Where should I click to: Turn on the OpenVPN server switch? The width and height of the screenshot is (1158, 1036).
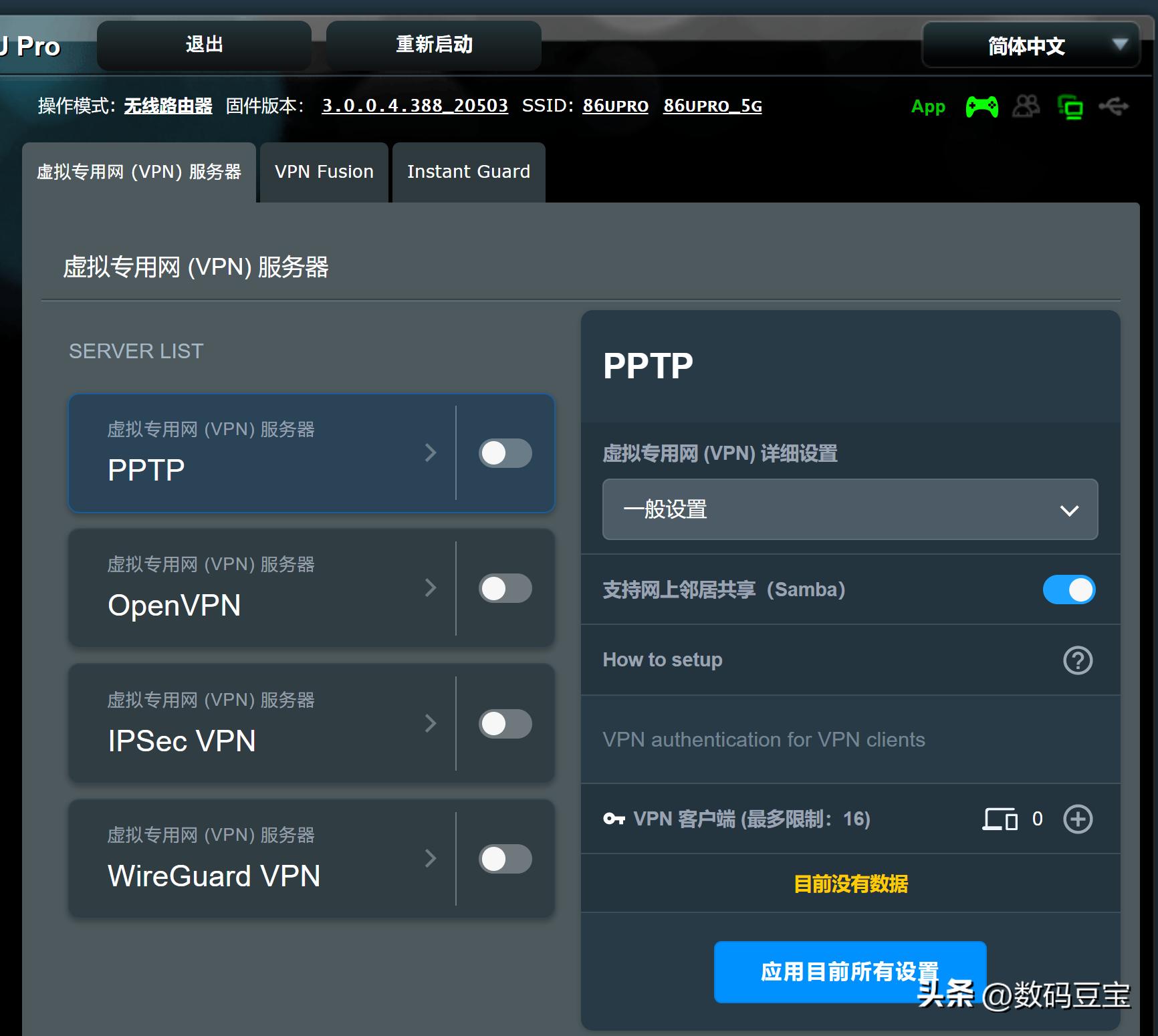tap(505, 588)
